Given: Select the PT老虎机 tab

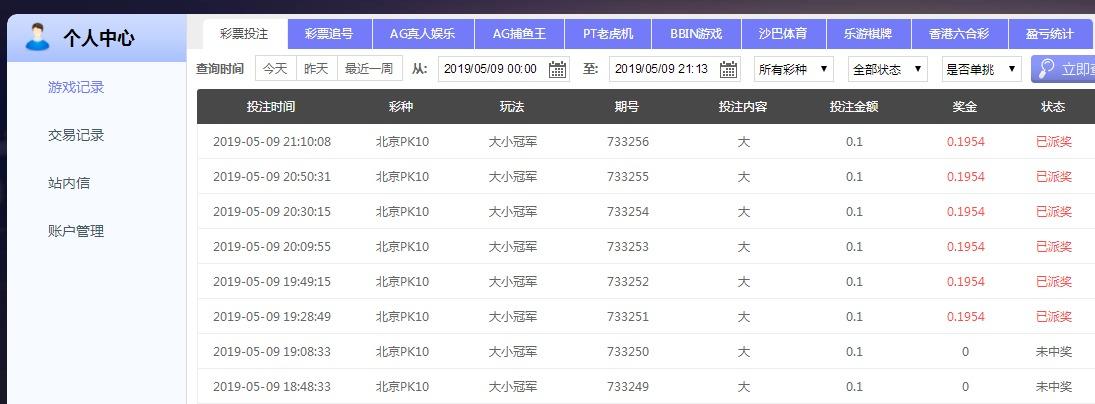Looking at the screenshot, I should coord(615,34).
